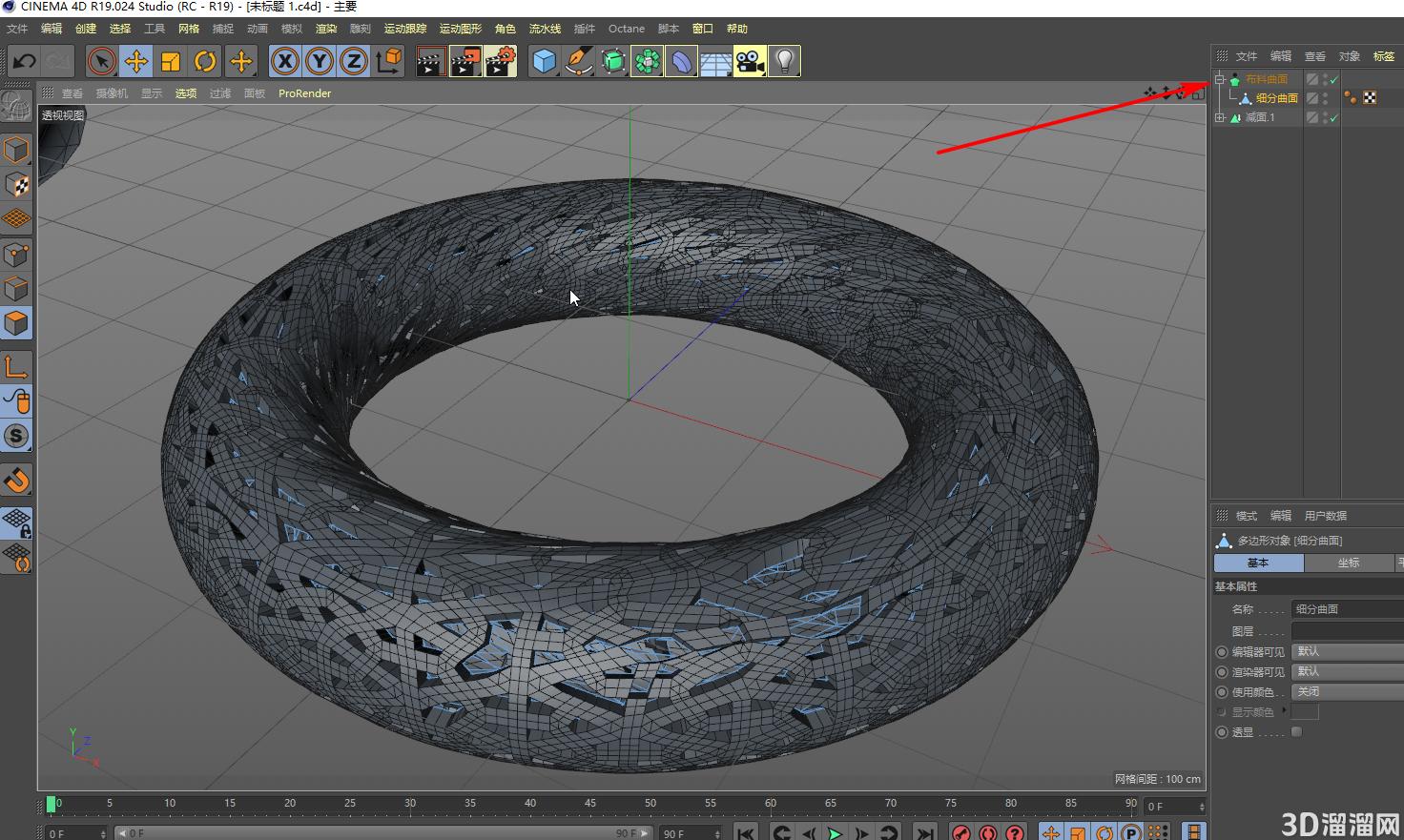The height and width of the screenshot is (840, 1404).
Task: Select the Move tool in the top toolbar
Action: pos(136,62)
